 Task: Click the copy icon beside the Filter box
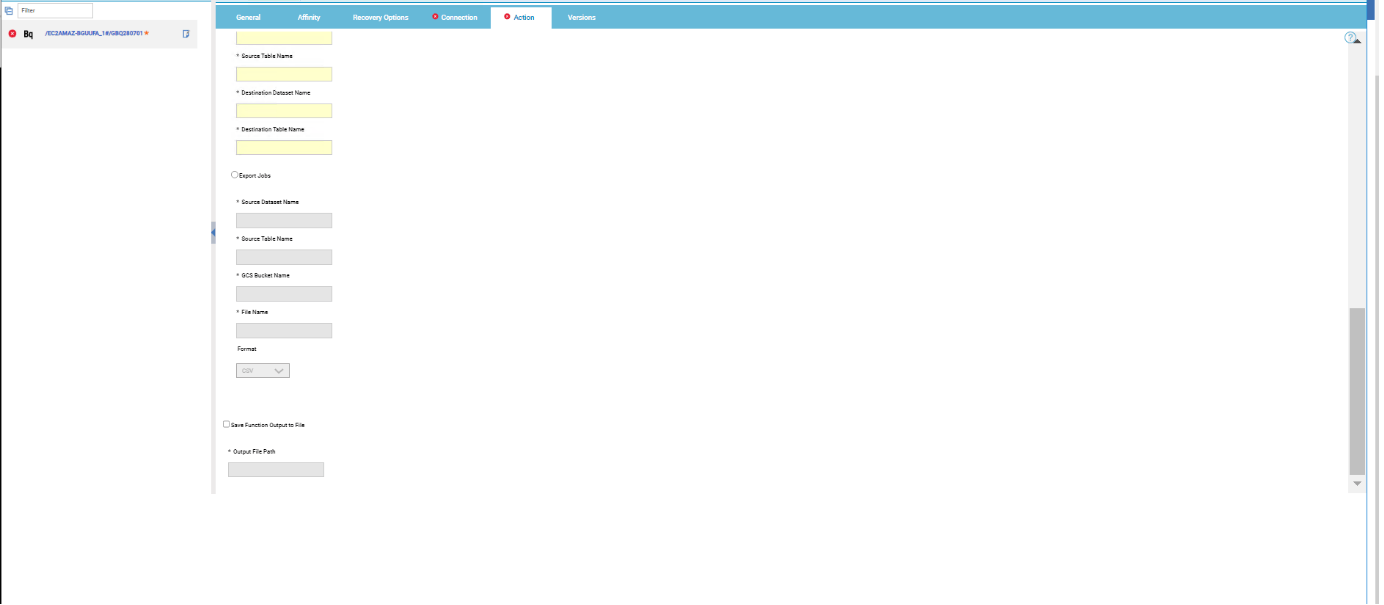pos(9,10)
